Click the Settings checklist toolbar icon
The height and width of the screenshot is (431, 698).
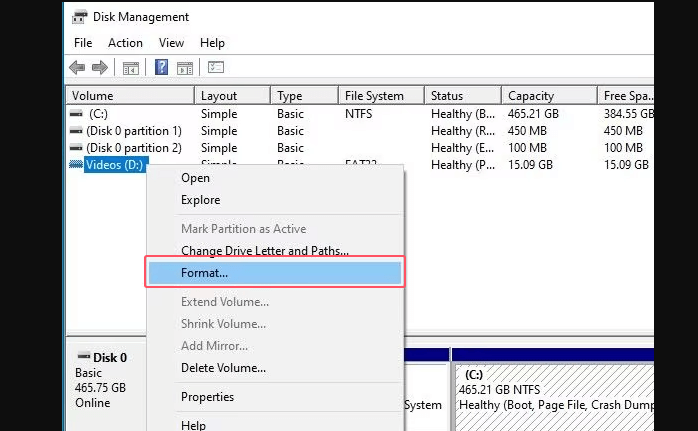216,68
